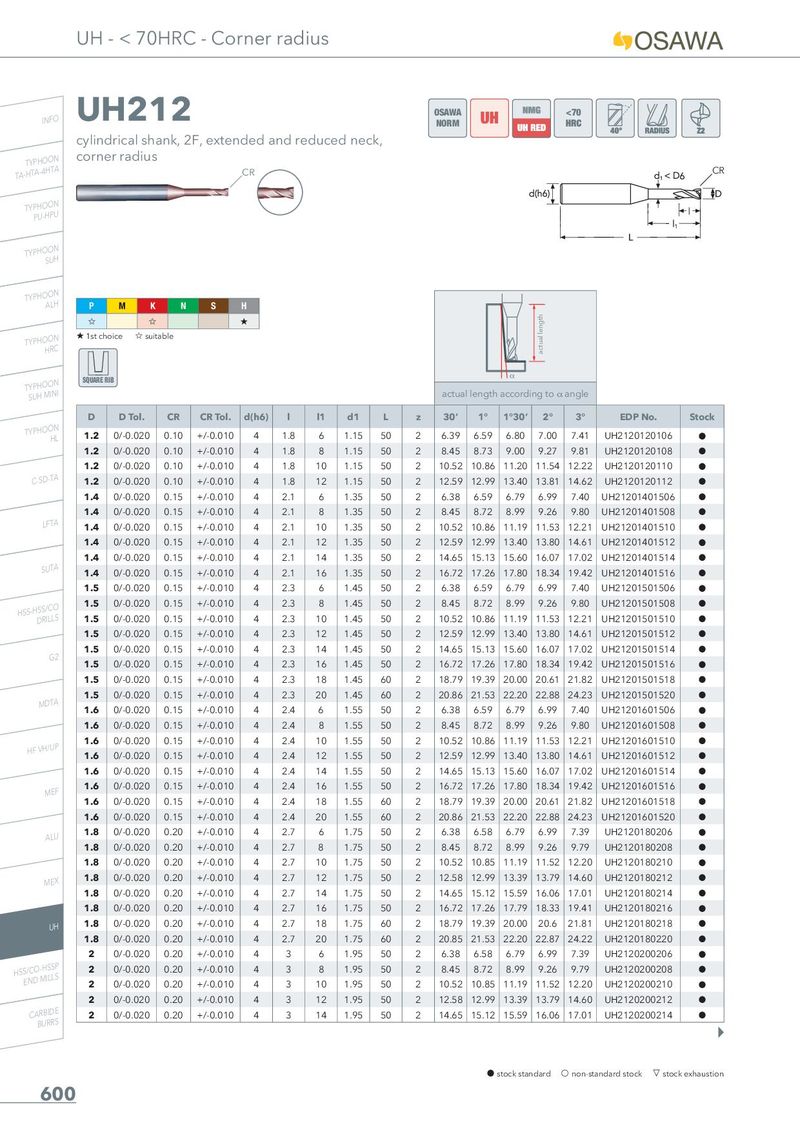Screen dimensions: 800x1132
Task: Click the SQUARE RIB application icon
Action: 98,367
